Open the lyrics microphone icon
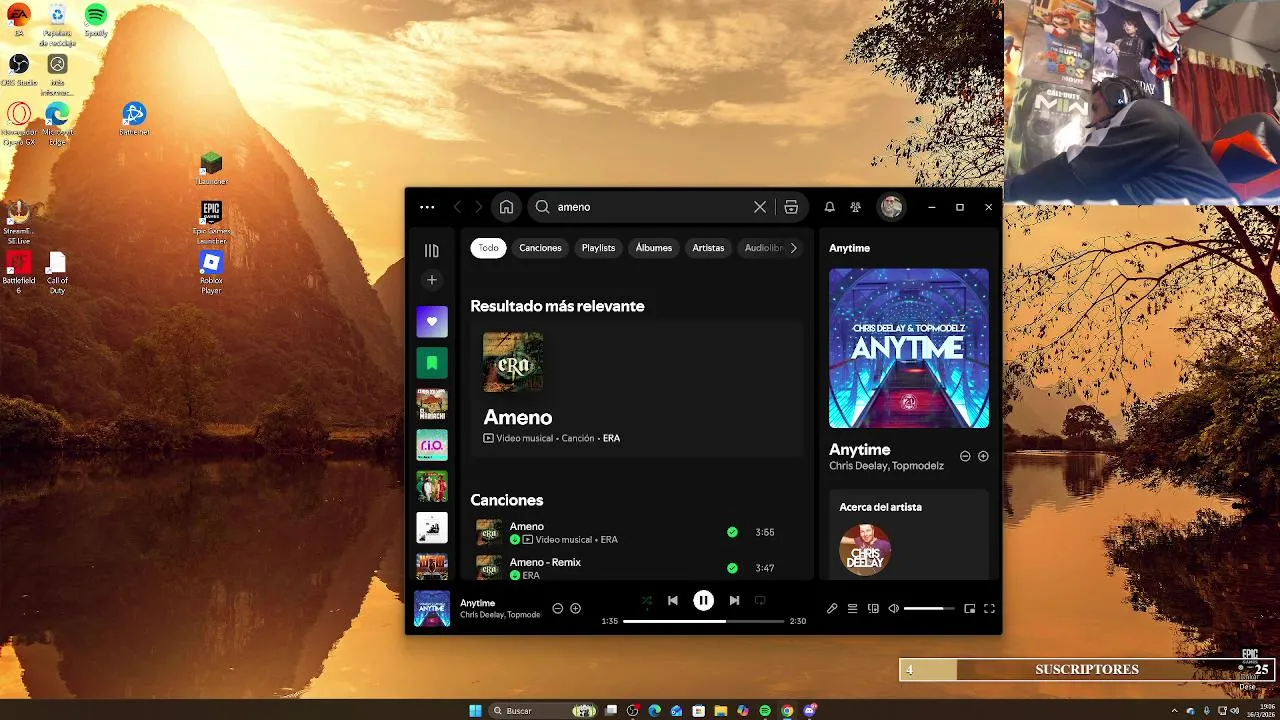This screenshot has width=1280, height=720. 832,608
